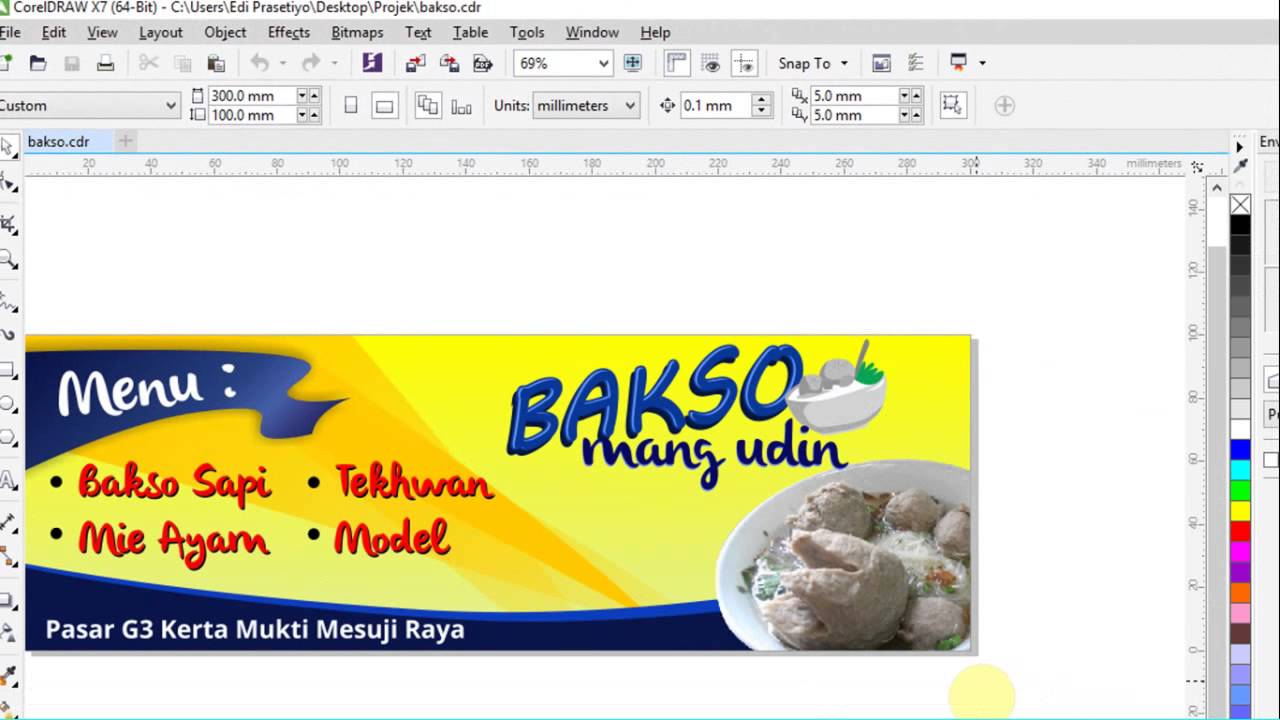
Task: Switch to the bakso.cdr document tab
Action: click(59, 141)
